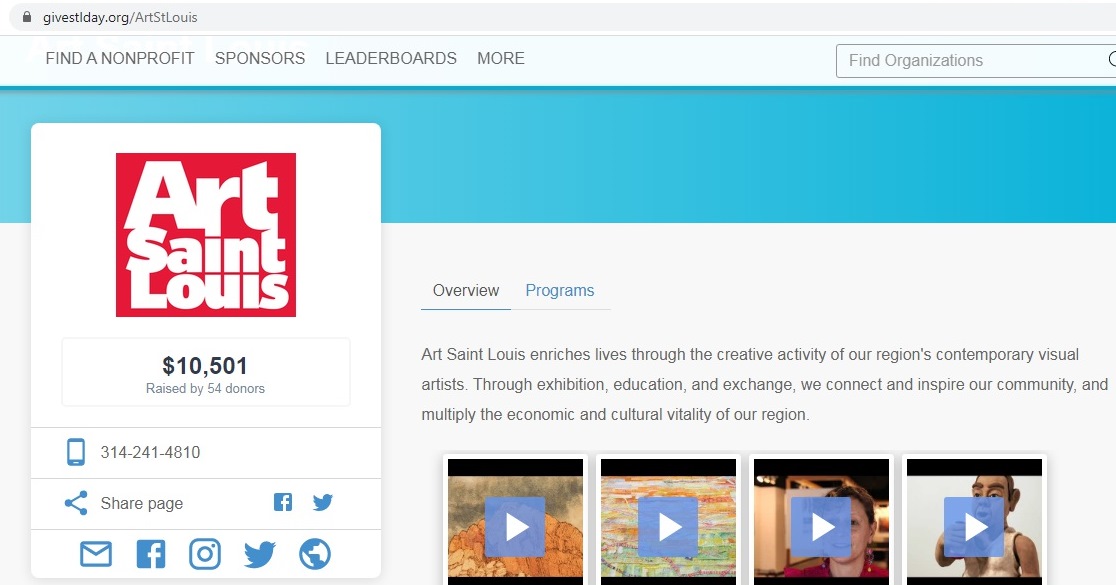
Task: Play the clay figure sculpture video
Action: pos(974,527)
